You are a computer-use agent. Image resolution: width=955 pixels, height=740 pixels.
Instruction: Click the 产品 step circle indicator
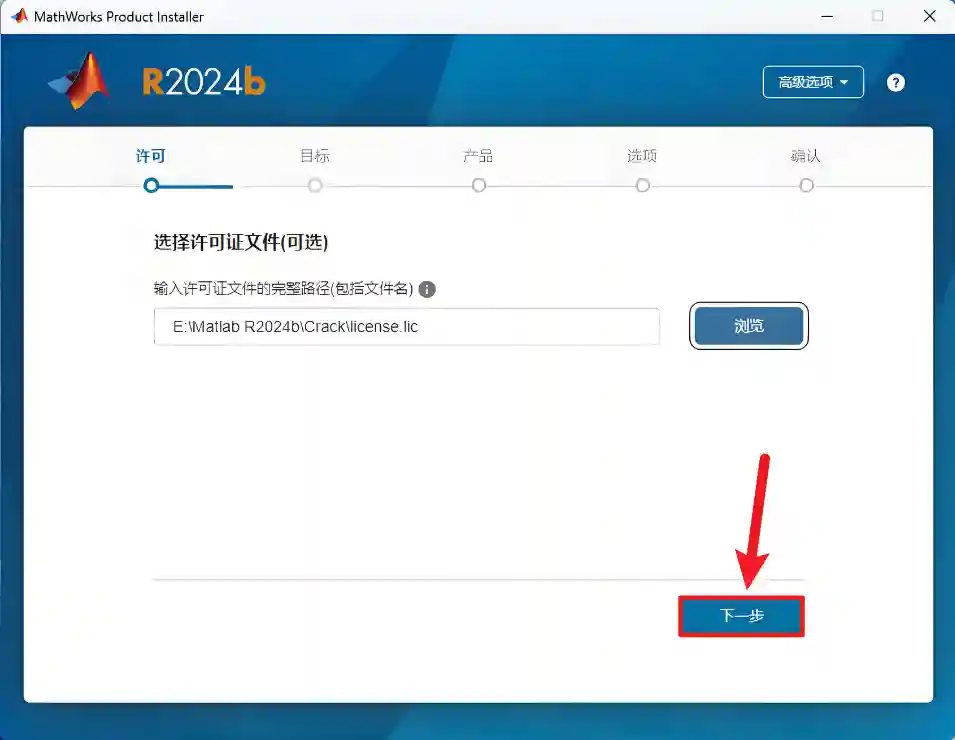click(479, 185)
